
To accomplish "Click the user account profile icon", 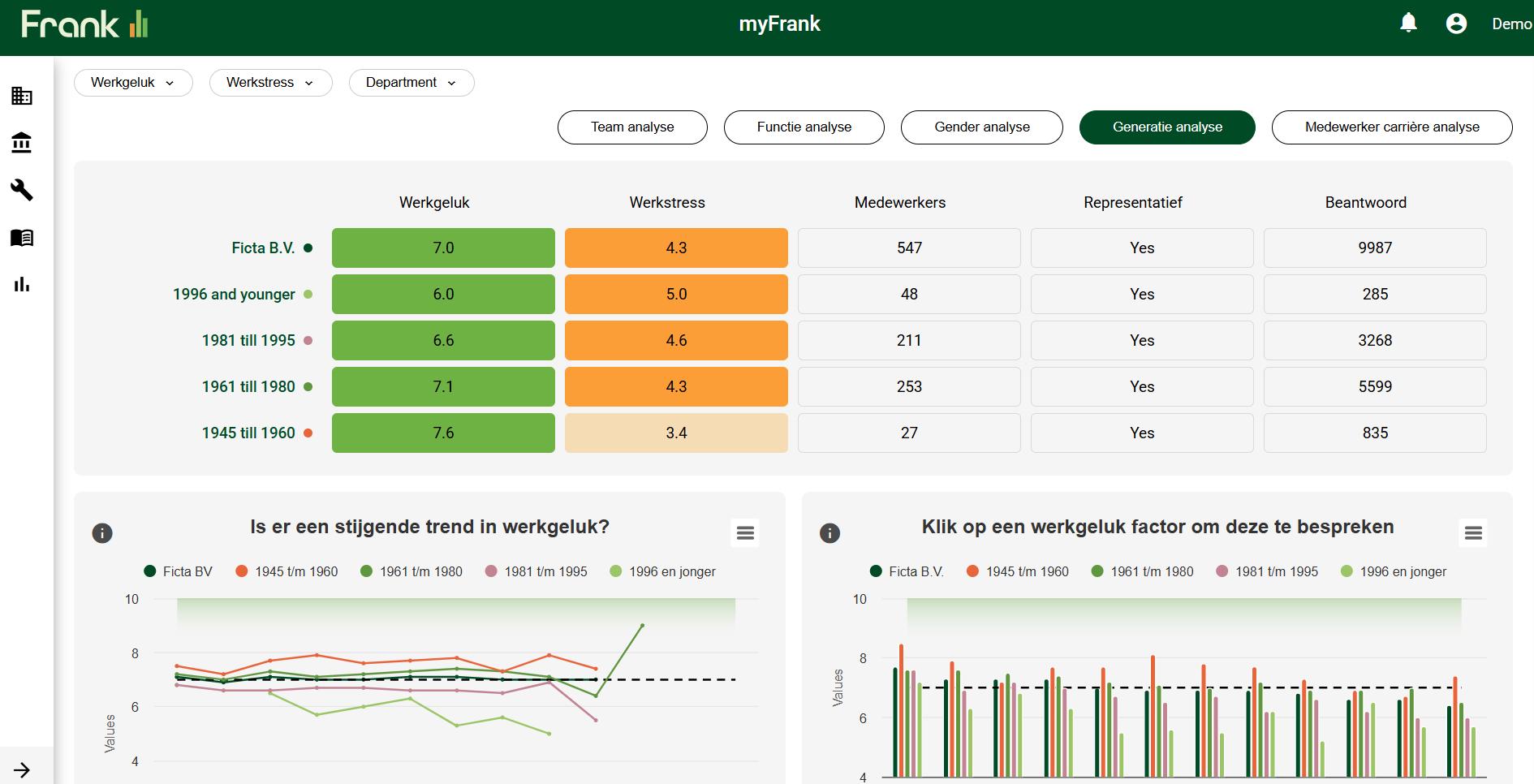I will pos(1456,24).
